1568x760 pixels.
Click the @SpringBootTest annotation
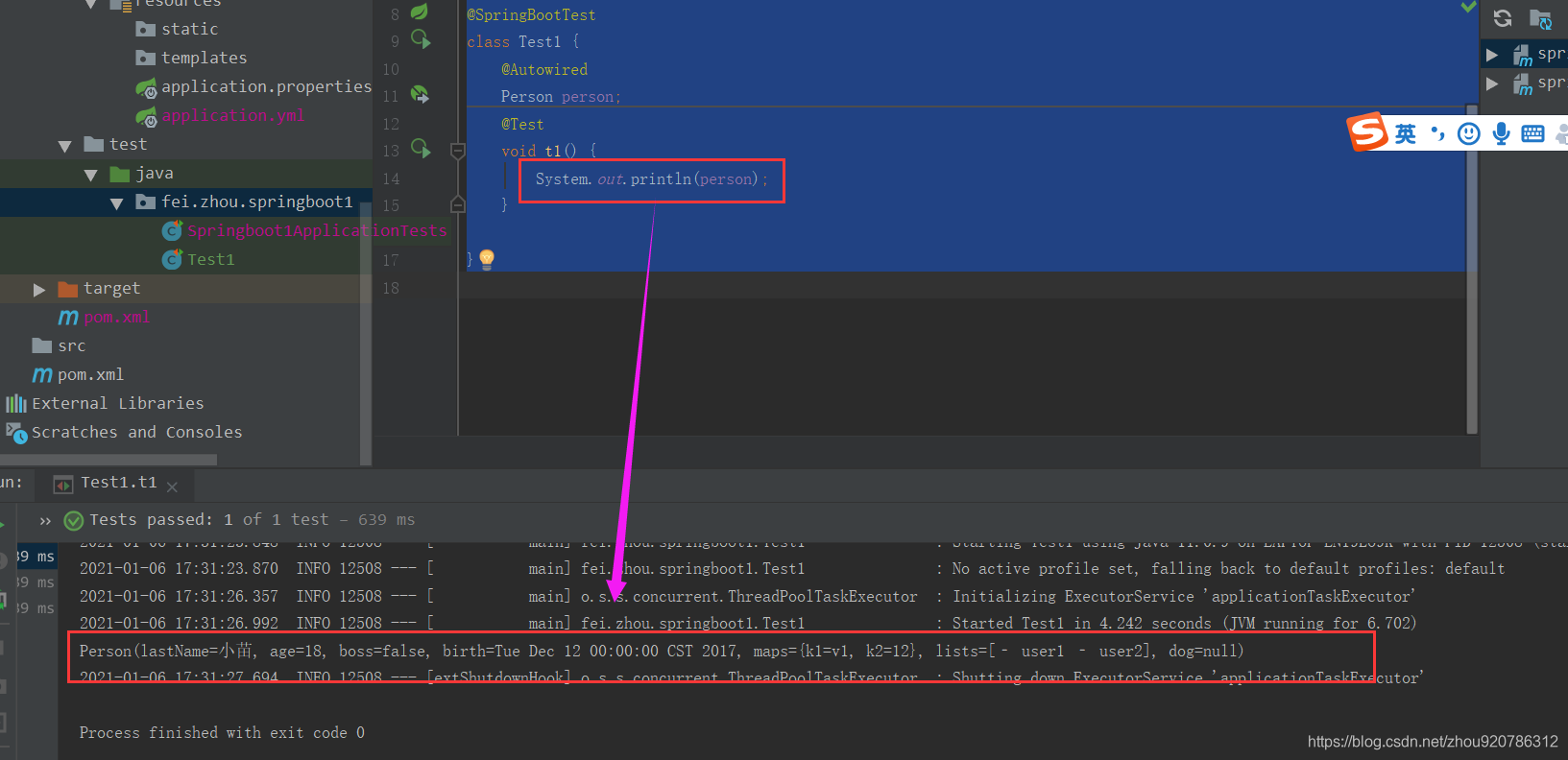(x=531, y=15)
